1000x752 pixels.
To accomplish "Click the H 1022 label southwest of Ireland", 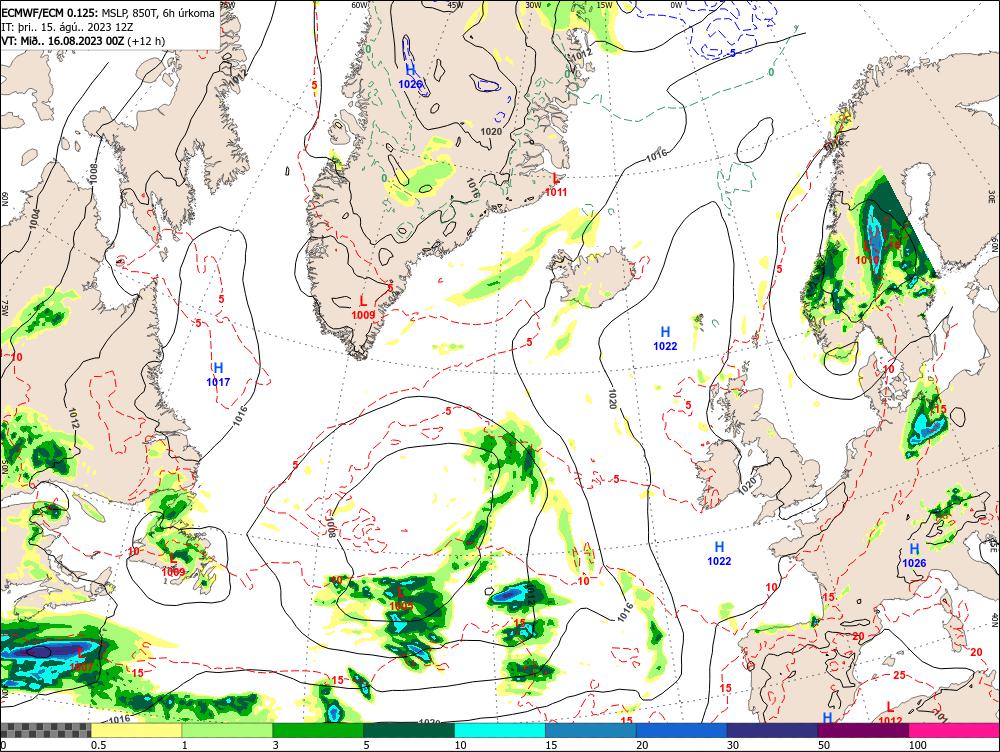I will [719, 553].
